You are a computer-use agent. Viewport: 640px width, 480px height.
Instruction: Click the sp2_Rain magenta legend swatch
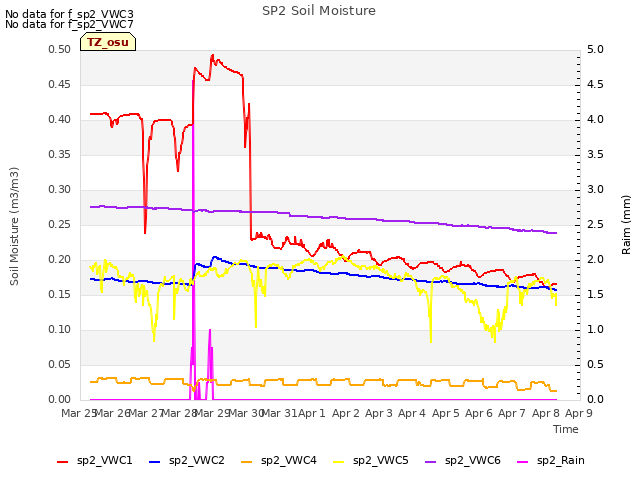(522, 462)
